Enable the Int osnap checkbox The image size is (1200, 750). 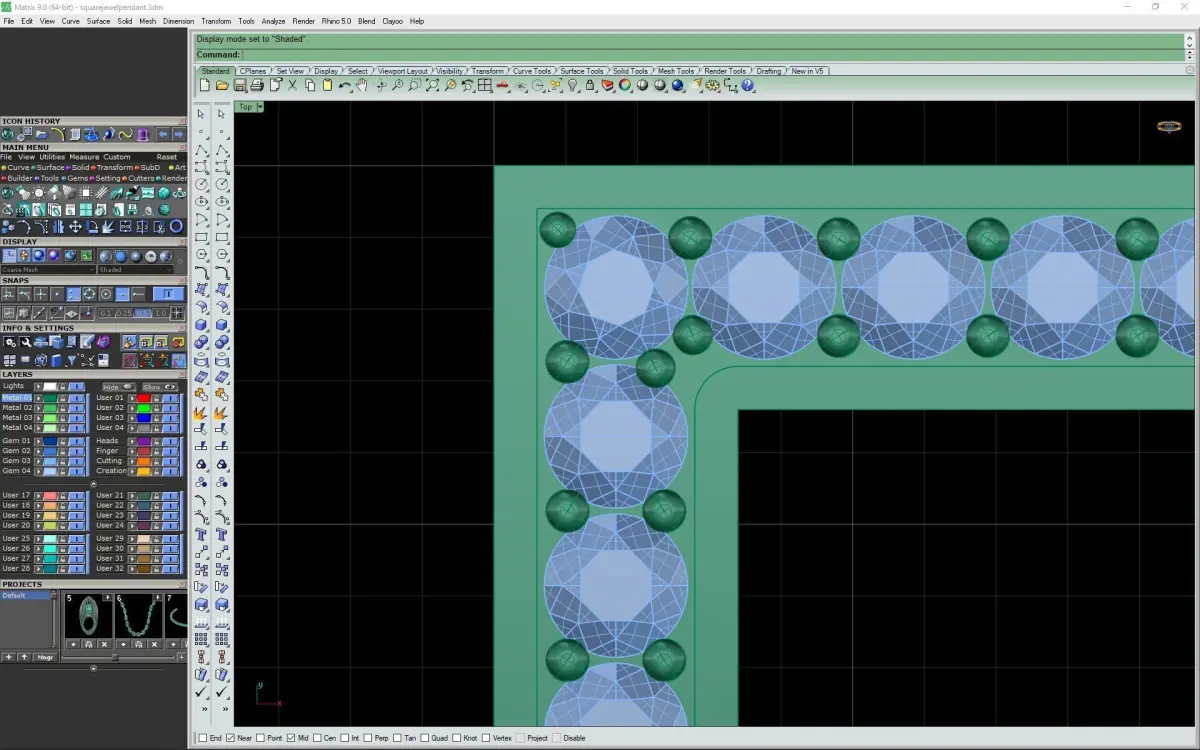tap(345, 738)
